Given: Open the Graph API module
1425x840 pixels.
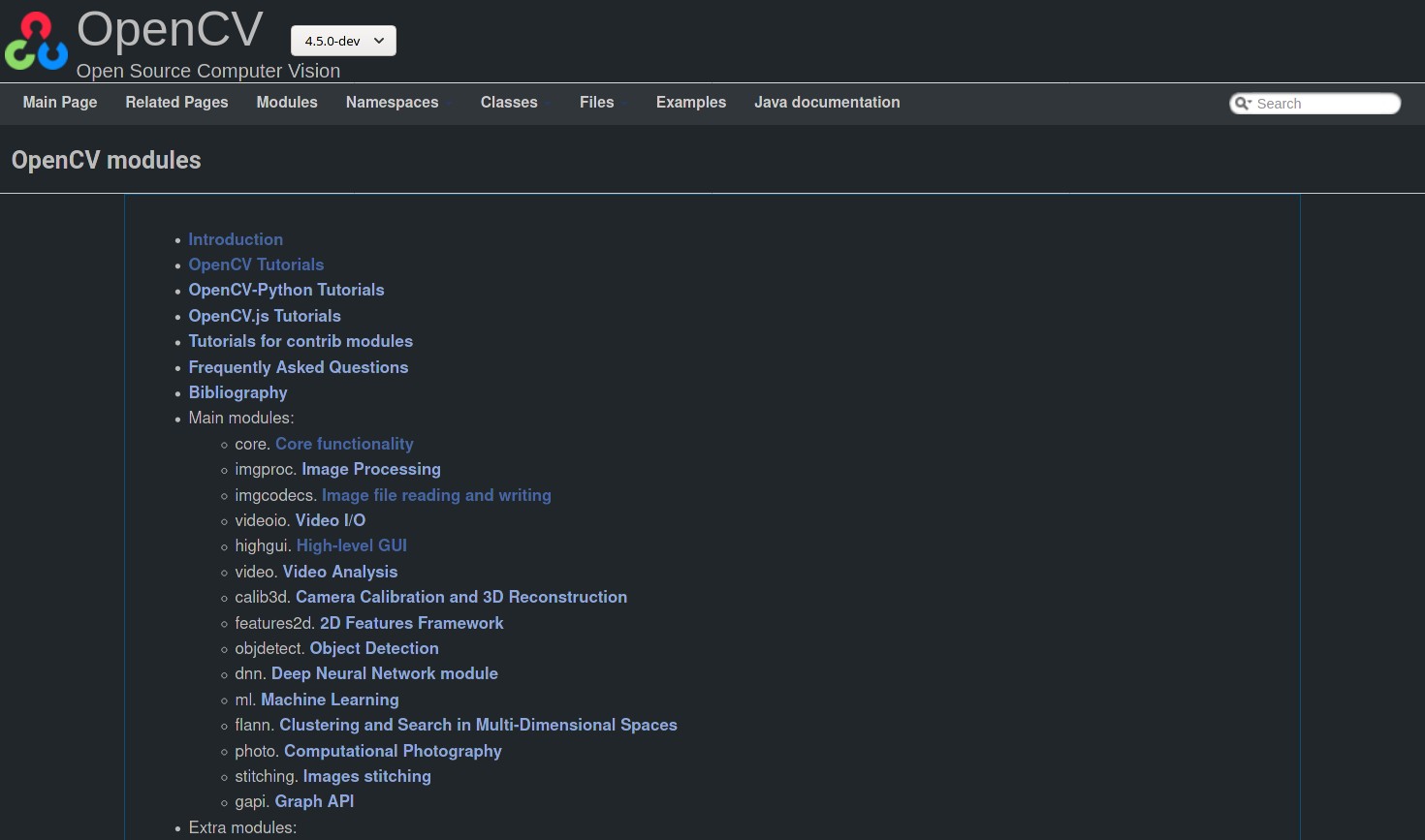Looking at the screenshot, I should pyautogui.click(x=314, y=802).
